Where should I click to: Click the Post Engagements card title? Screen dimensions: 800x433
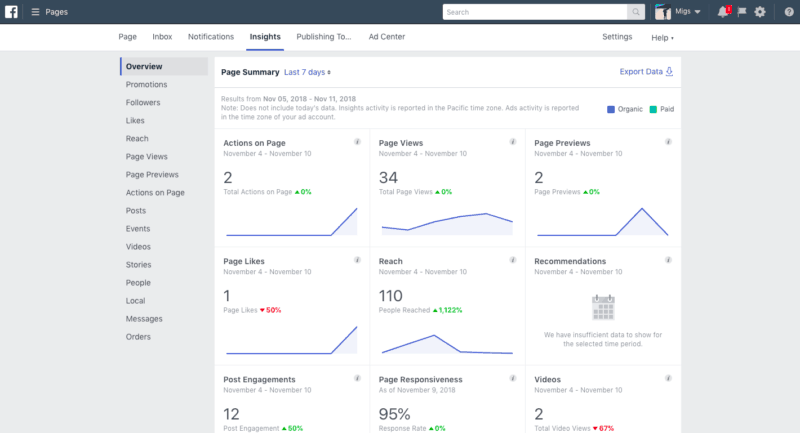[x=259, y=379]
